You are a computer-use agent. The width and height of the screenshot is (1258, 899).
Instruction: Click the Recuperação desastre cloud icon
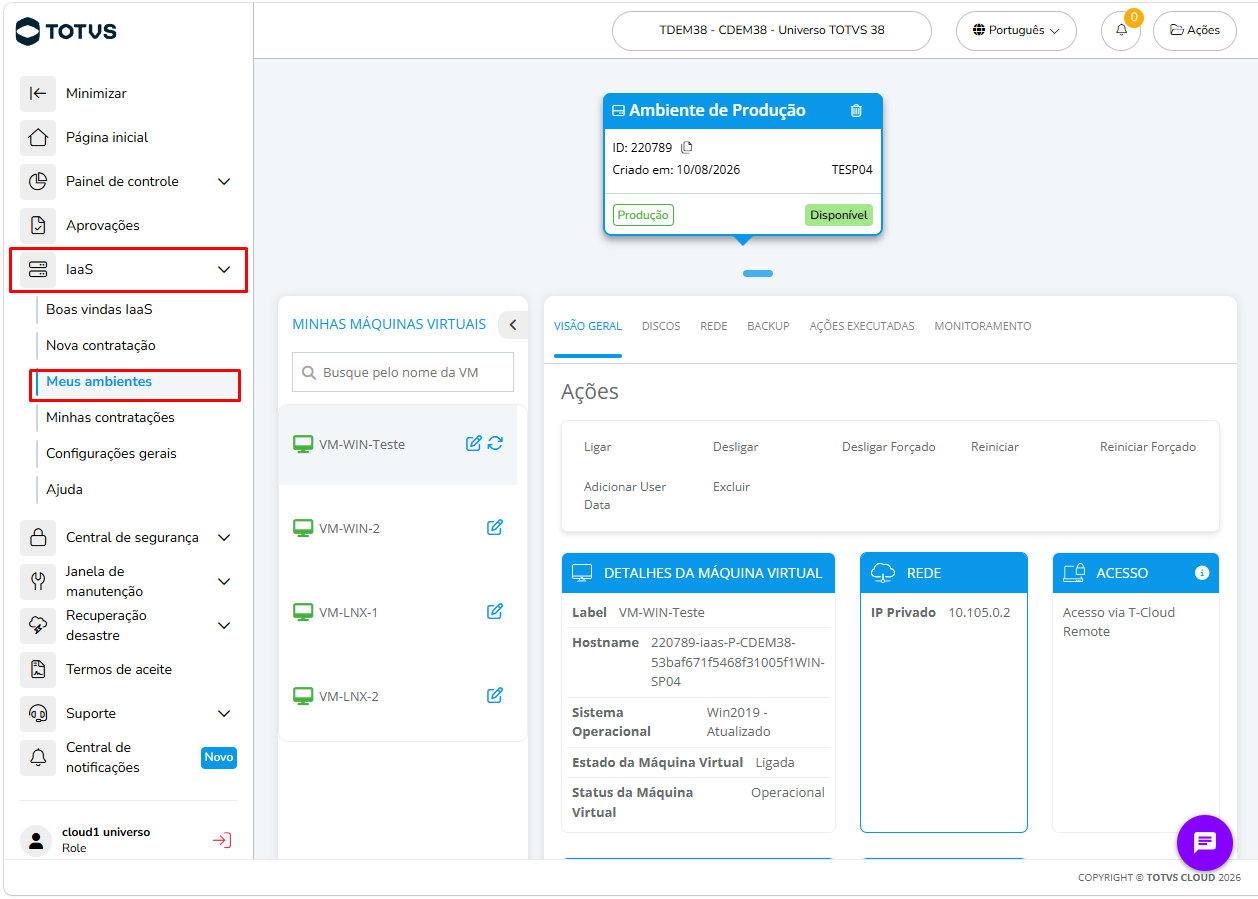click(38, 625)
